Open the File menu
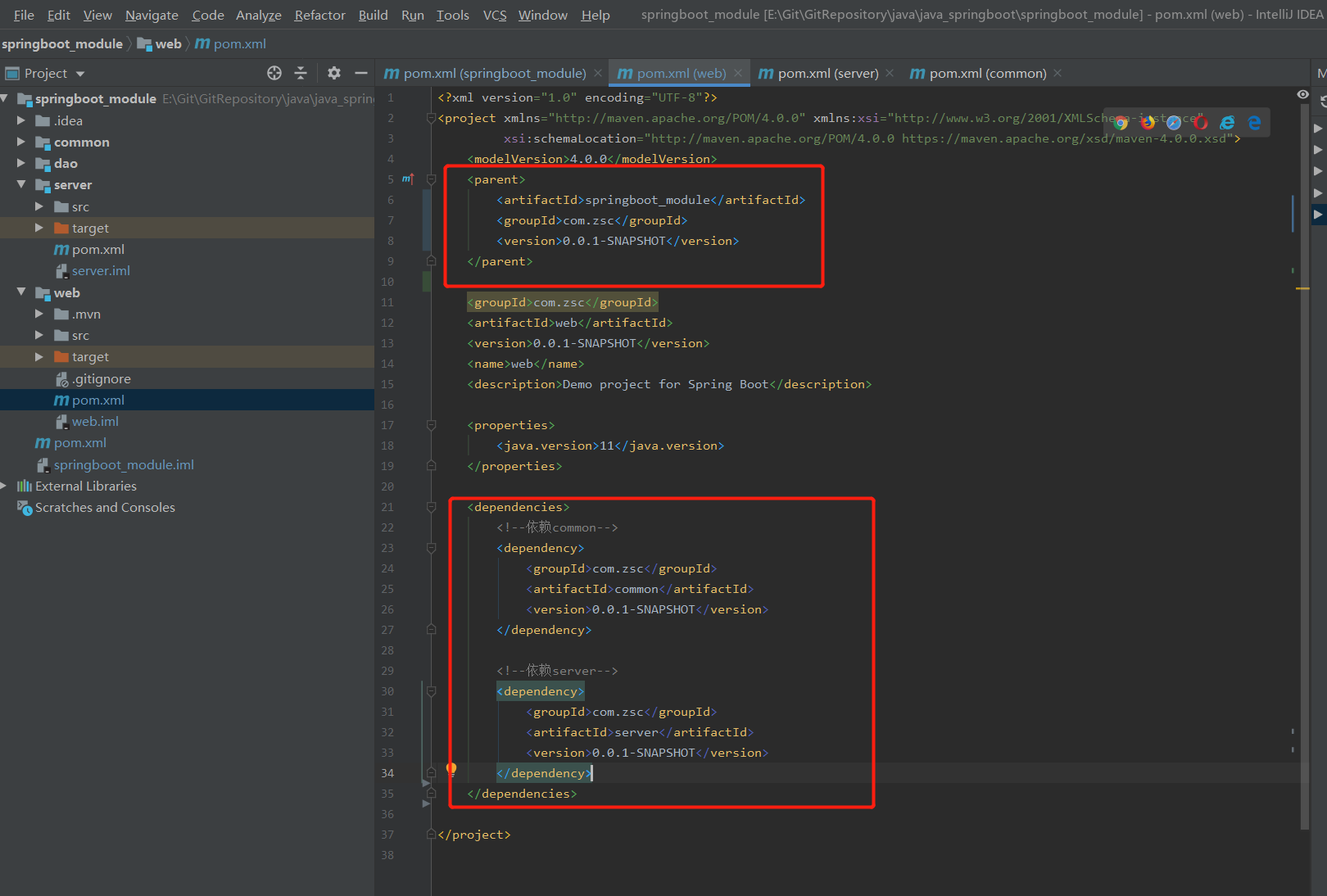Screen dimensions: 1327x896 coord(24,15)
